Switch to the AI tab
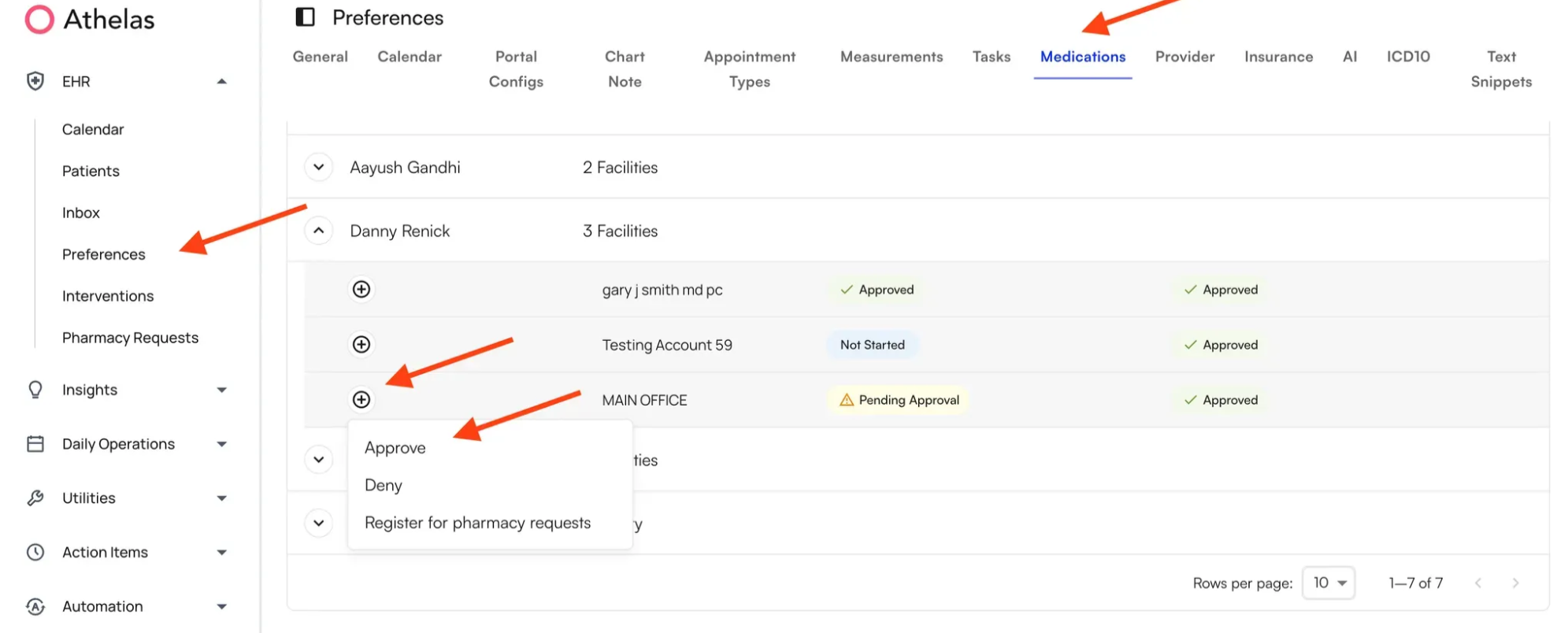 pos(1350,57)
